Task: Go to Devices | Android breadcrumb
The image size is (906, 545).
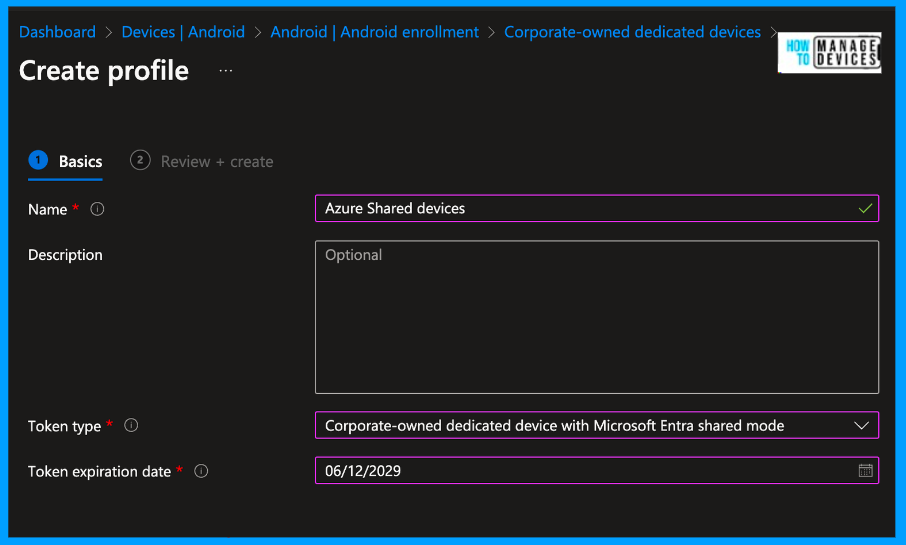Action: point(183,32)
